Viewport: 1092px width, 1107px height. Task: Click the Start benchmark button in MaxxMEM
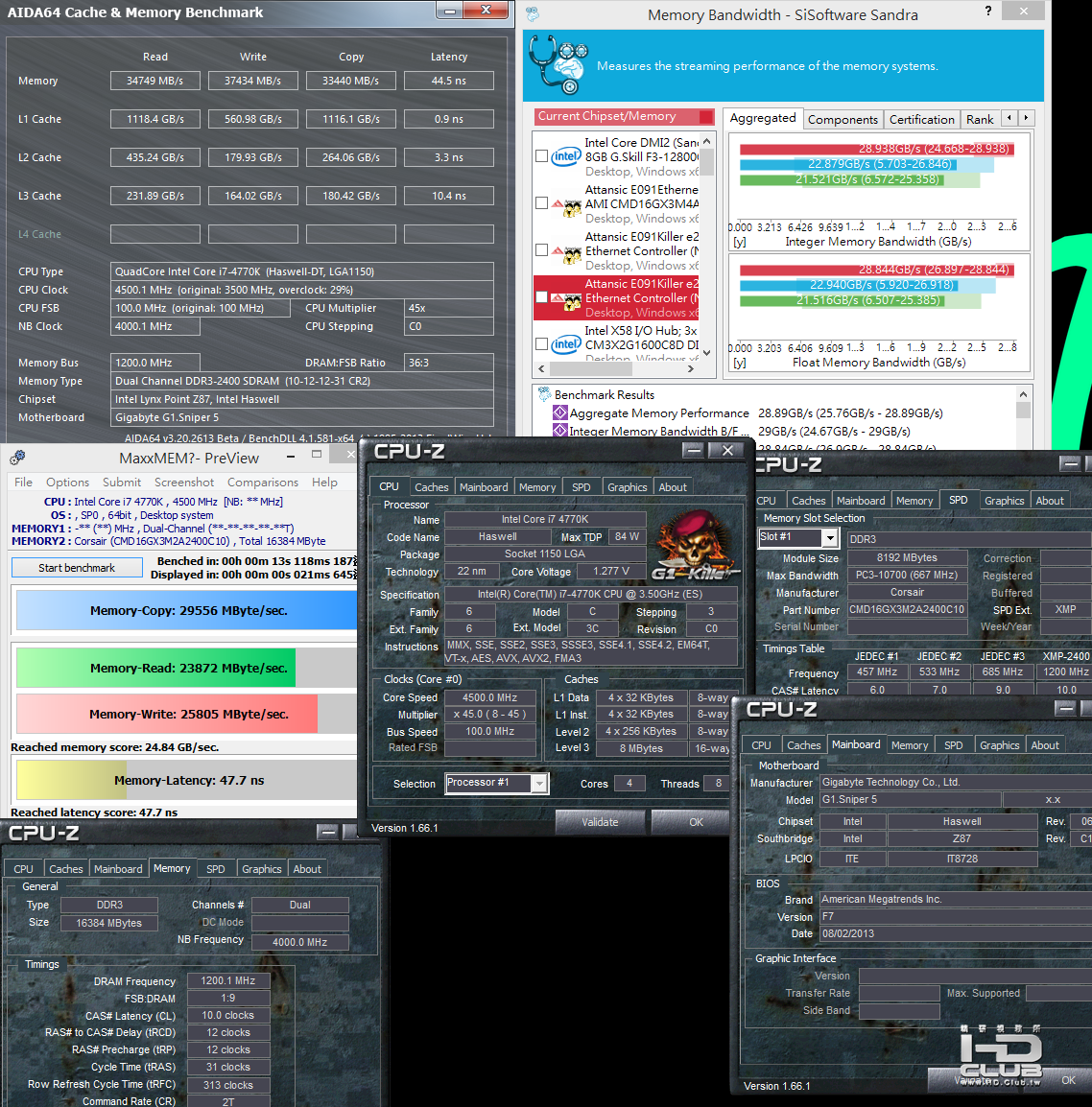click(x=77, y=568)
